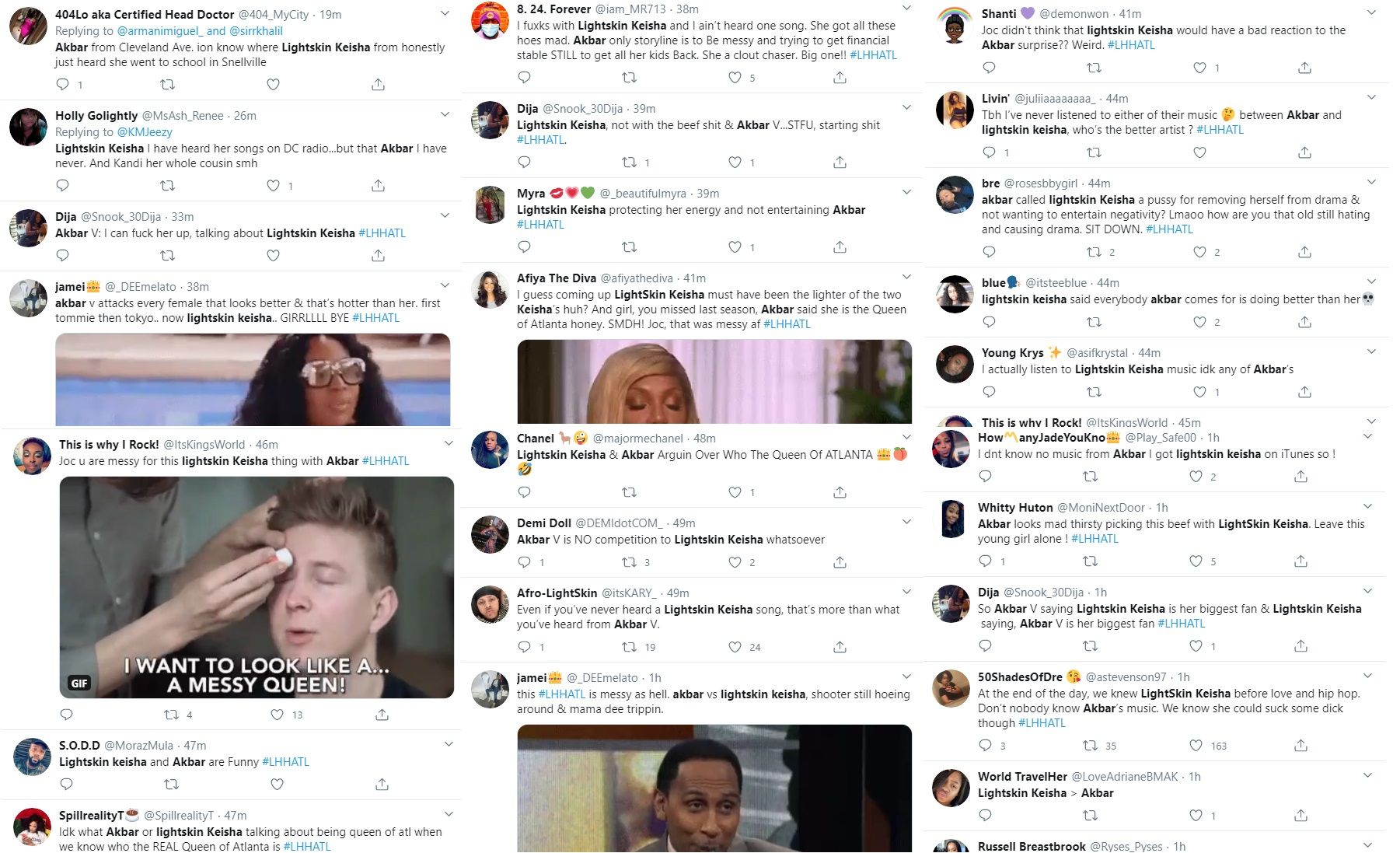The height and width of the screenshot is (853, 1400).
Task: Like the messy queen GIF tweet
Action: (x=277, y=715)
